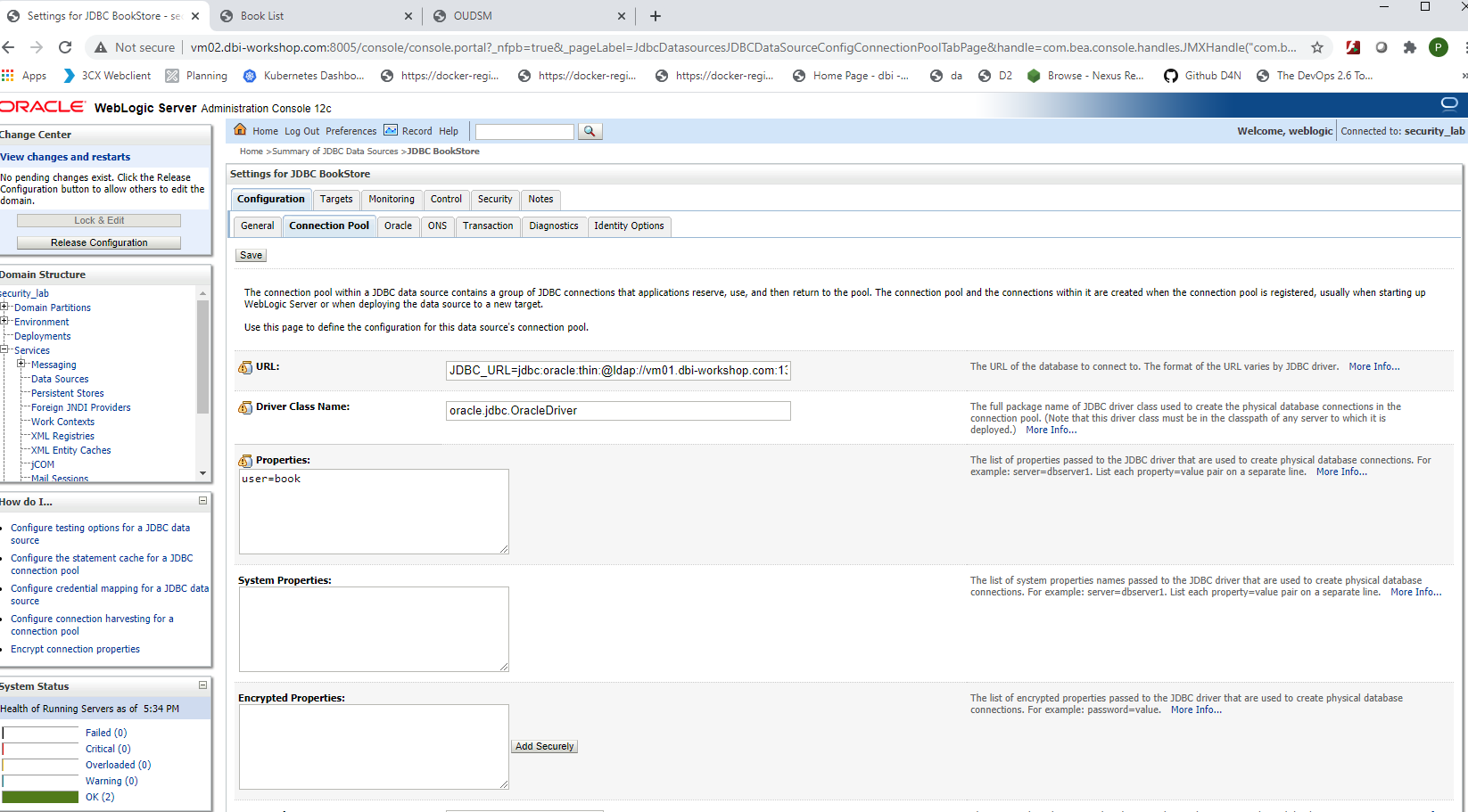1468x812 pixels.
Task: Click the Home house icon in console toolbar
Action: (x=240, y=130)
